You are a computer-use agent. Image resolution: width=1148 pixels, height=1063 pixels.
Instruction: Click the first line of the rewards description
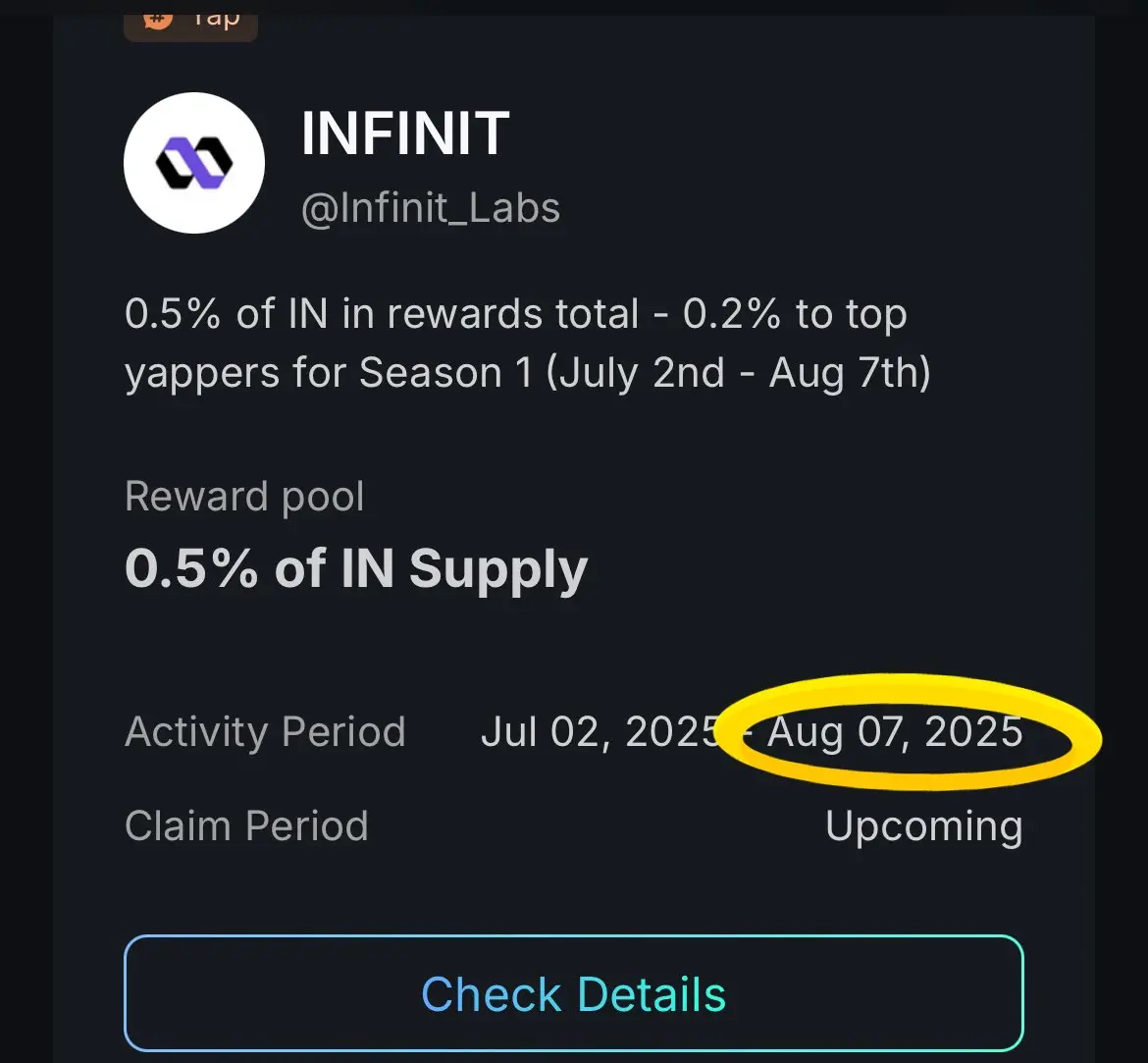[515, 314]
